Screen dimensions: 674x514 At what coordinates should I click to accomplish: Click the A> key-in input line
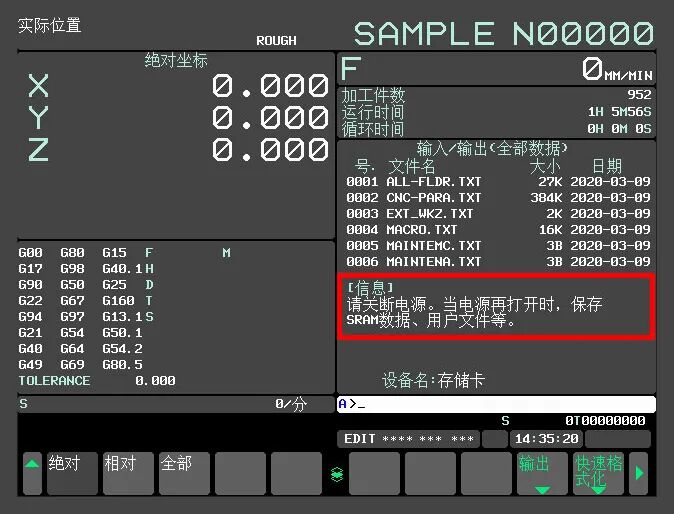coord(496,404)
